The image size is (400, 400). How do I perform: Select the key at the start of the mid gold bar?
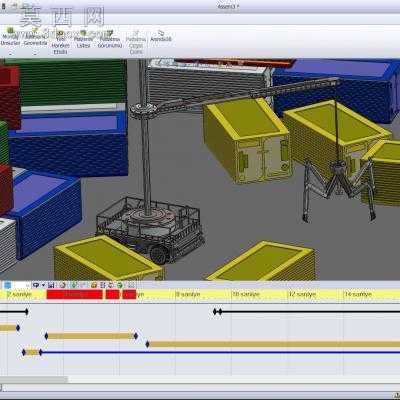46,336
